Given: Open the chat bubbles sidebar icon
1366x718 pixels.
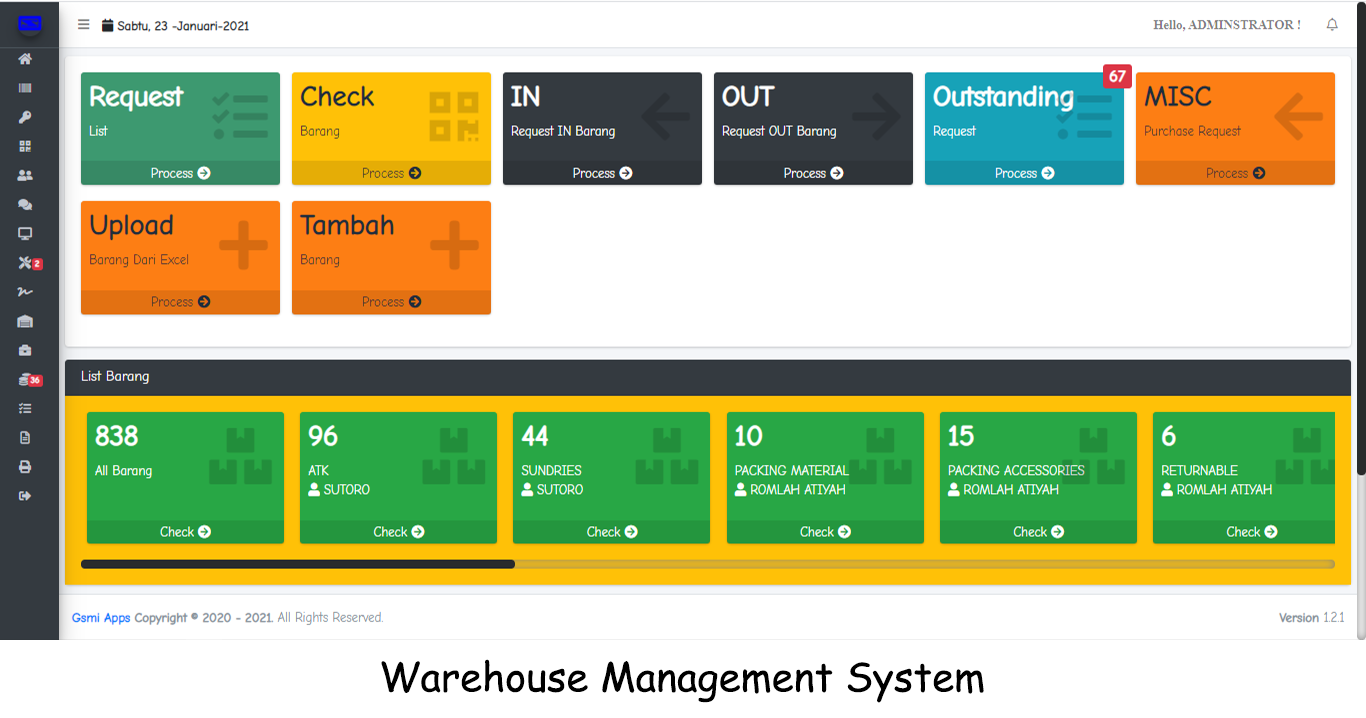Looking at the screenshot, I should tap(25, 204).
